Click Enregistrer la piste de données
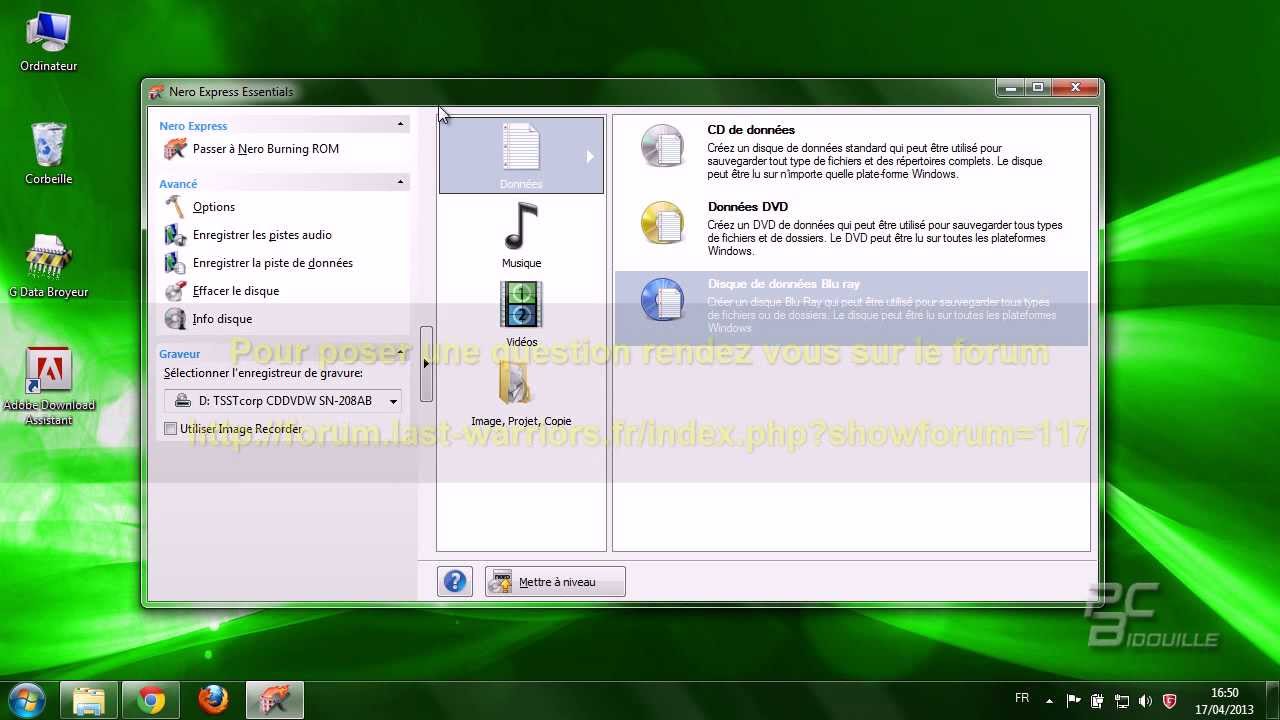Screen dimensions: 1280x720 pos(273,263)
